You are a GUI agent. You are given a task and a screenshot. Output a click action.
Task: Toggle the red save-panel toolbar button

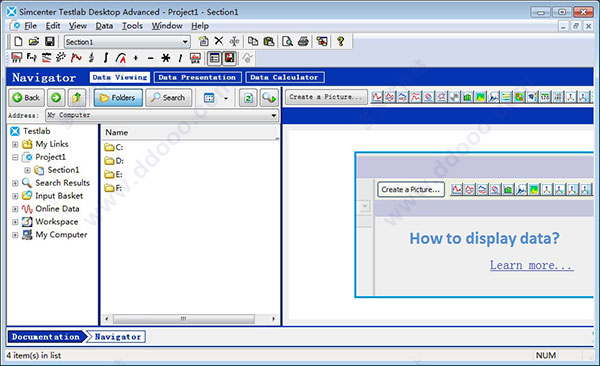click(x=229, y=58)
